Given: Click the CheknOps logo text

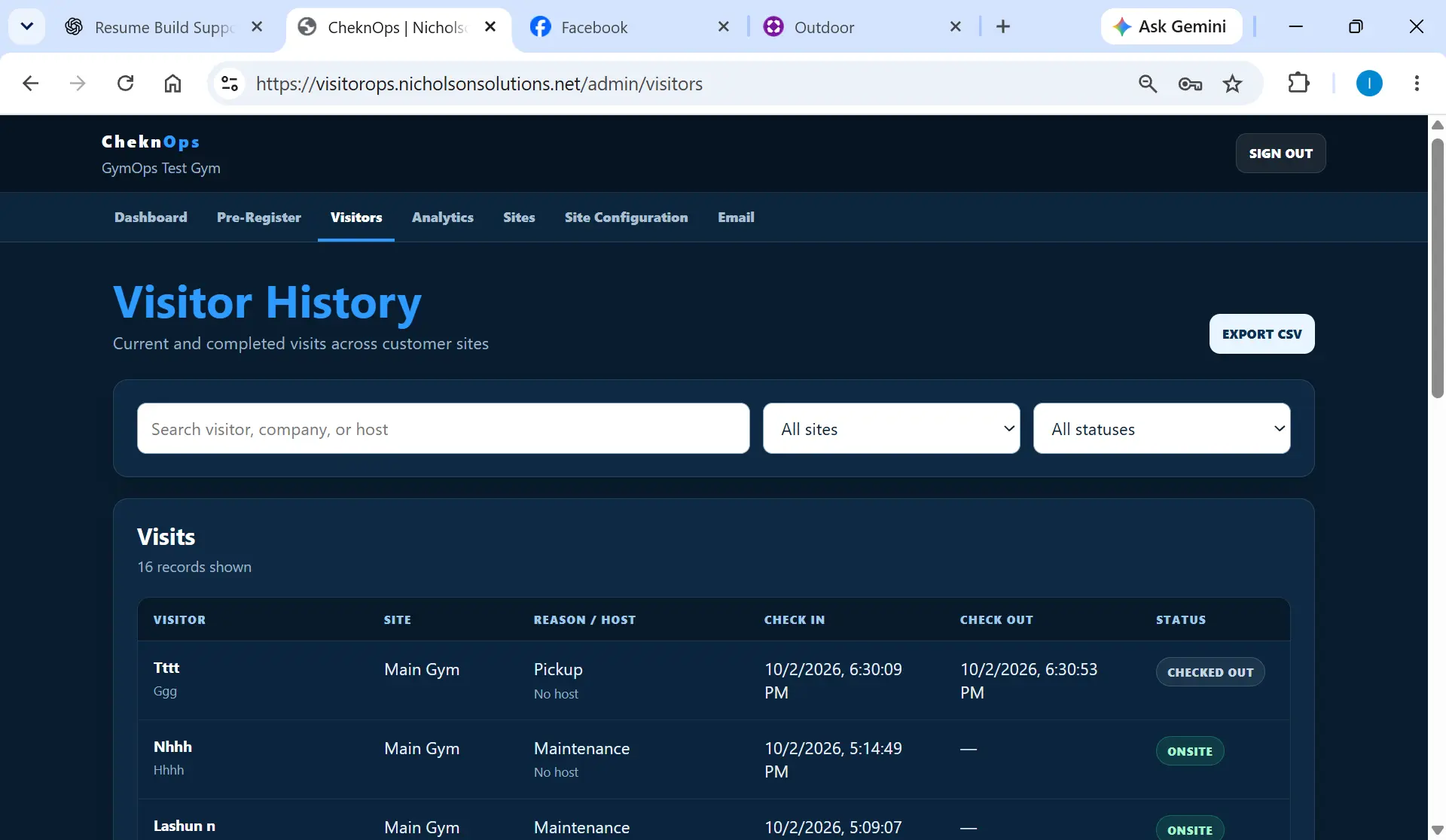Looking at the screenshot, I should (151, 142).
